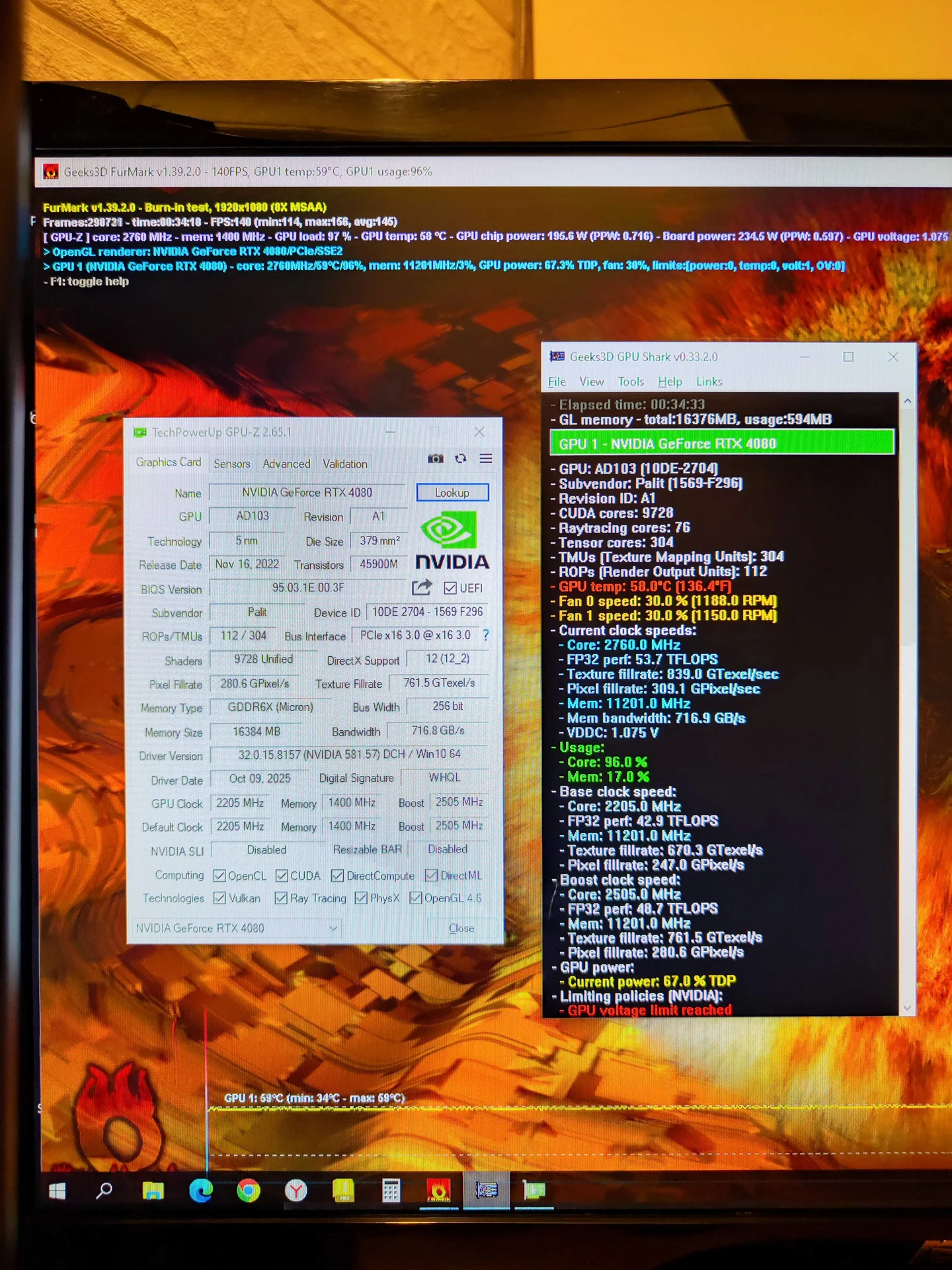Switch to GPU-Z via taskbar icon

click(534, 1191)
